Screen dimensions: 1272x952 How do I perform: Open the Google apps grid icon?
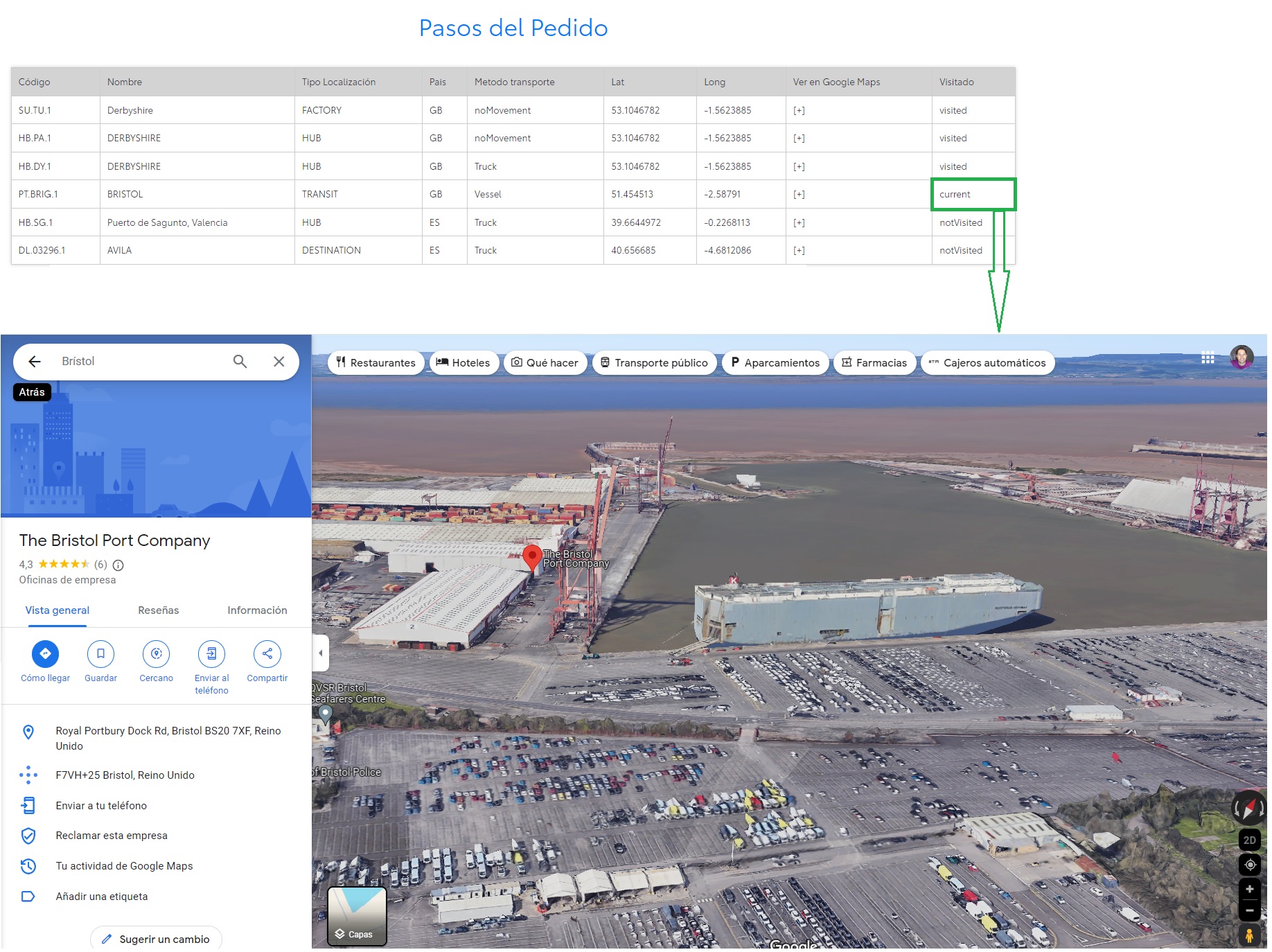point(1208,358)
